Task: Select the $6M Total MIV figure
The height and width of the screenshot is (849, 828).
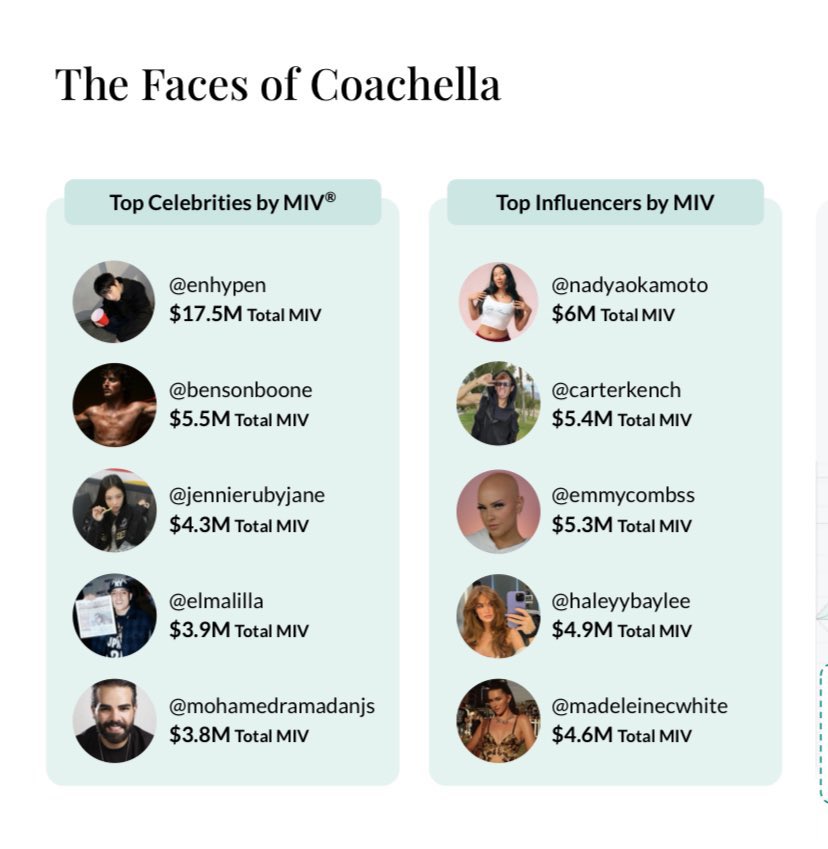Action: pyautogui.click(x=613, y=314)
